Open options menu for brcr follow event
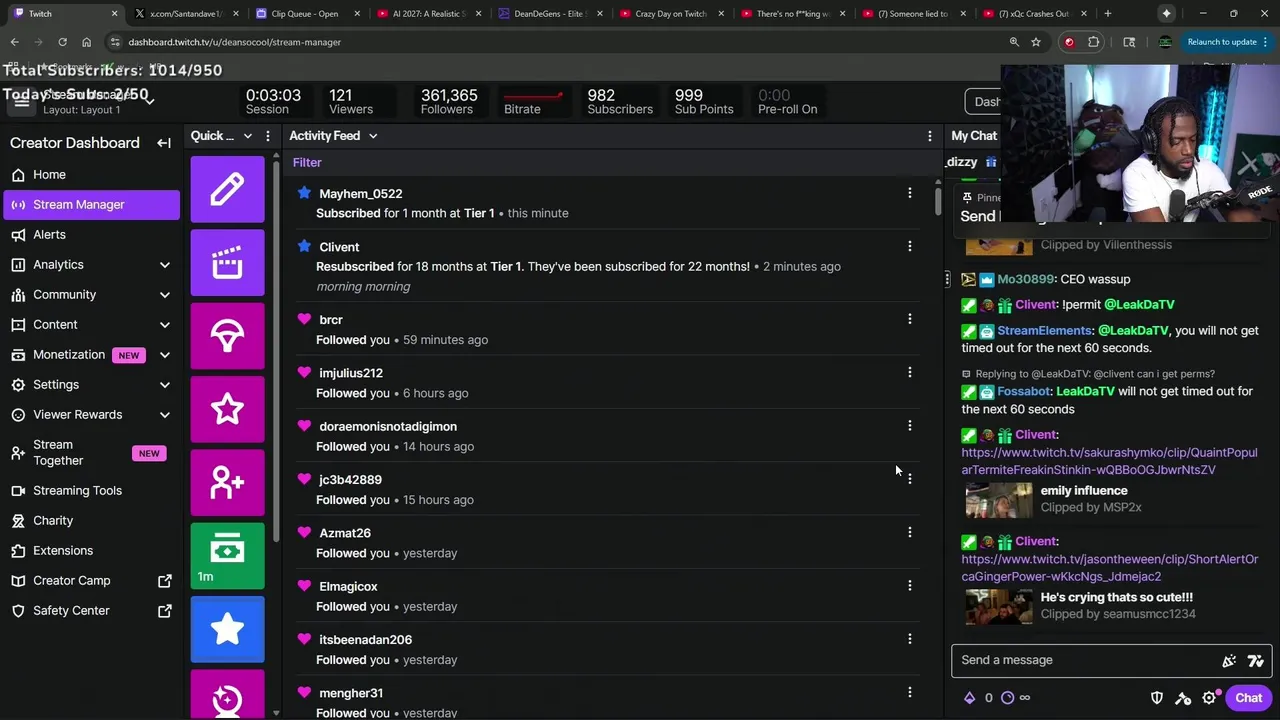1280x720 pixels. click(910, 319)
